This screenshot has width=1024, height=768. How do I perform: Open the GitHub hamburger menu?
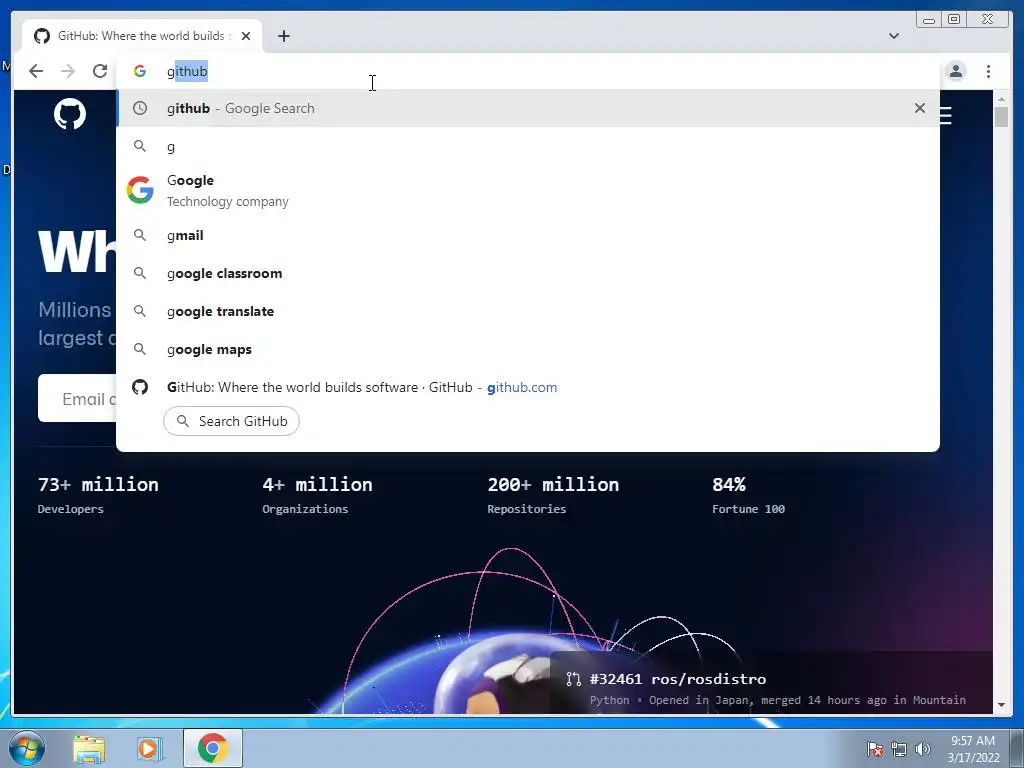point(946,116)
